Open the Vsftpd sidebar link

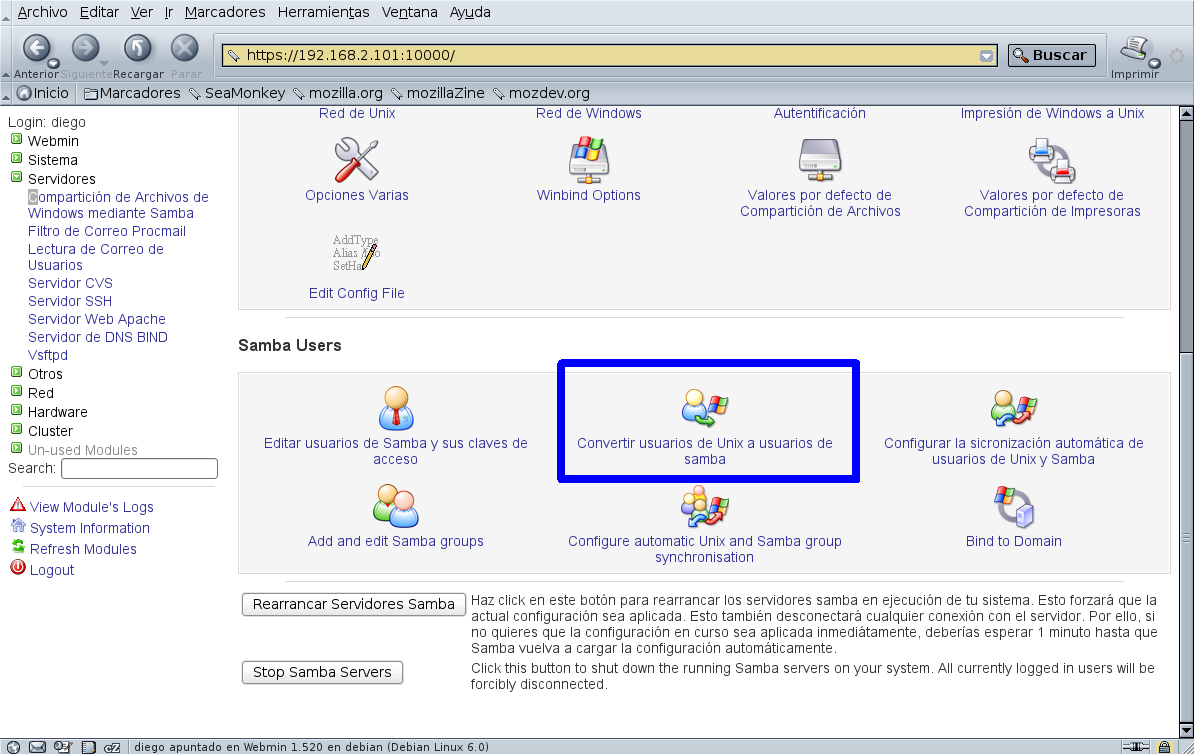click(x=48, y=355)
